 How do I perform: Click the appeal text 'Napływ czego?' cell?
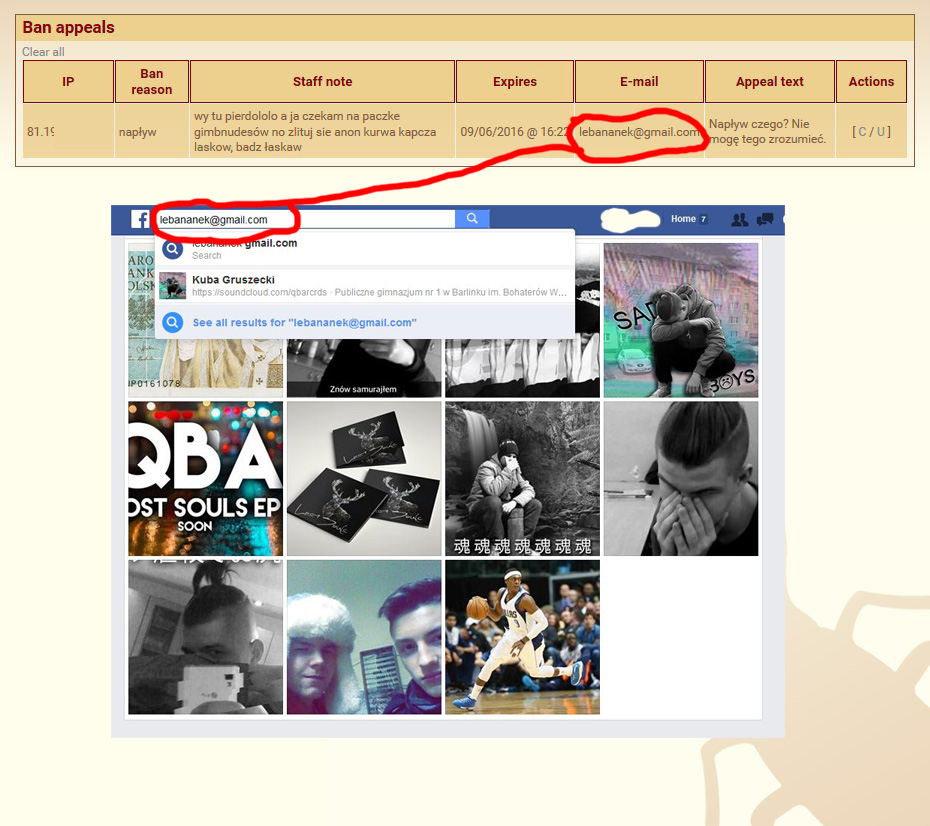(x=770, y=132)
